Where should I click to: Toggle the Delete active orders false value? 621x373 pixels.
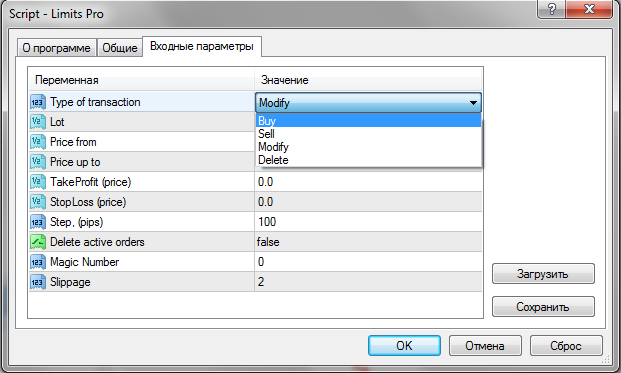click(x=368, y=242)
